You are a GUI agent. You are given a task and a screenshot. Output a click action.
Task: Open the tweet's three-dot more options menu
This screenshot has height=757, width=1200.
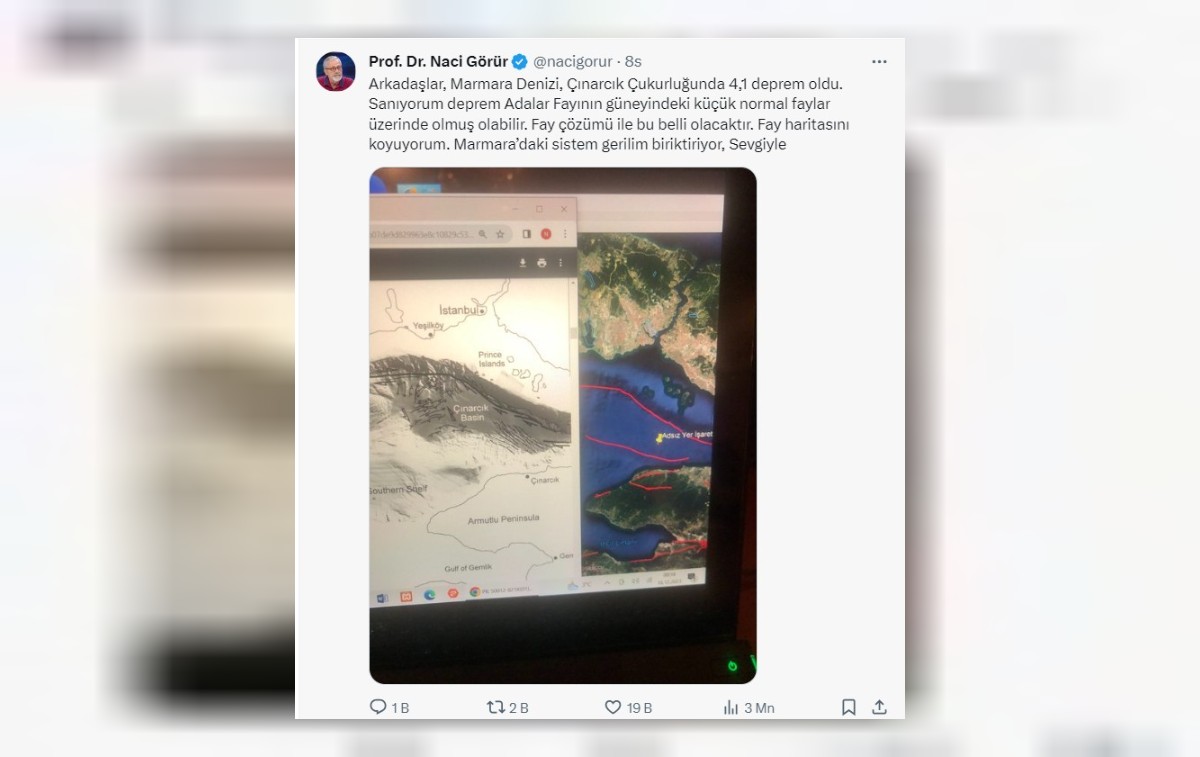coord(879,61)
